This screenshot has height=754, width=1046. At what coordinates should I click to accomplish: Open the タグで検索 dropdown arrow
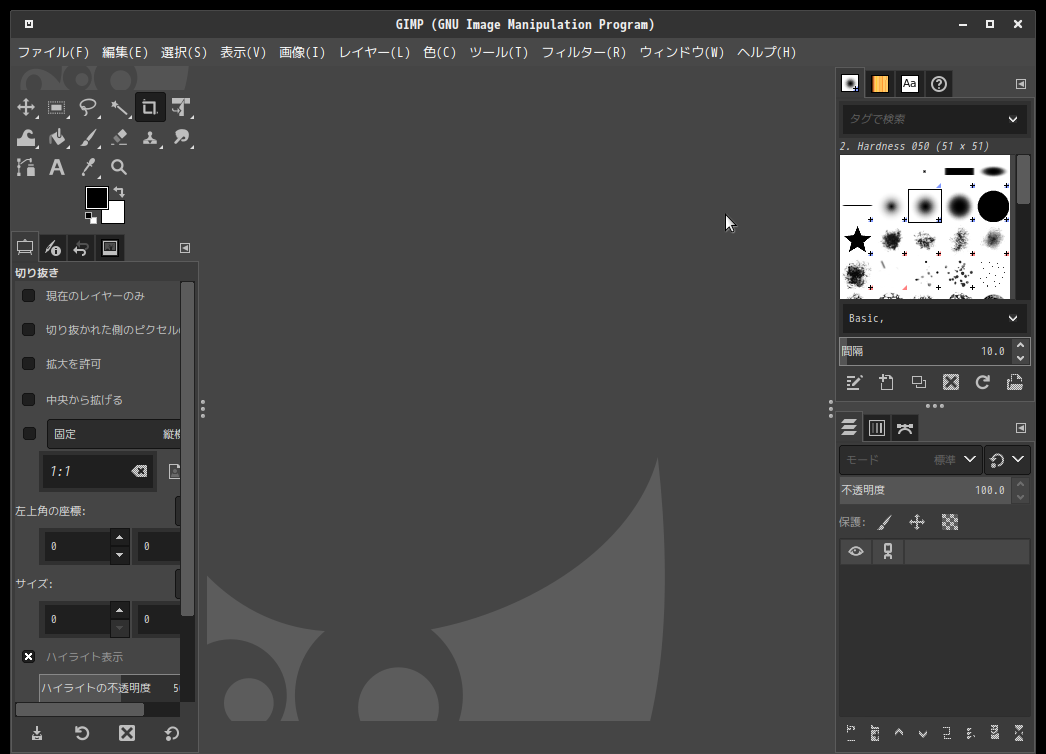point(1013,119)
